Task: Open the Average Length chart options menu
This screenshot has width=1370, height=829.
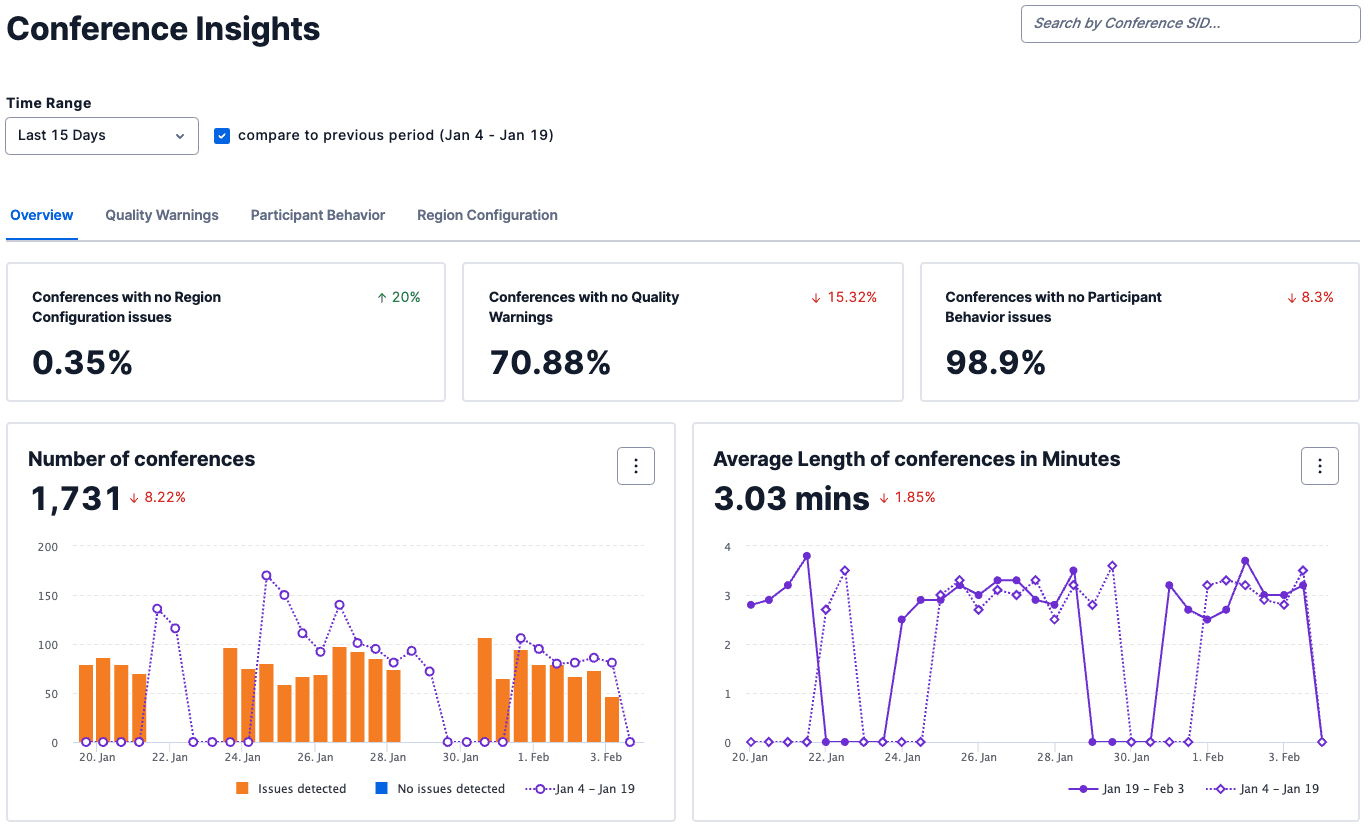Action: (x=1320, y=465)
